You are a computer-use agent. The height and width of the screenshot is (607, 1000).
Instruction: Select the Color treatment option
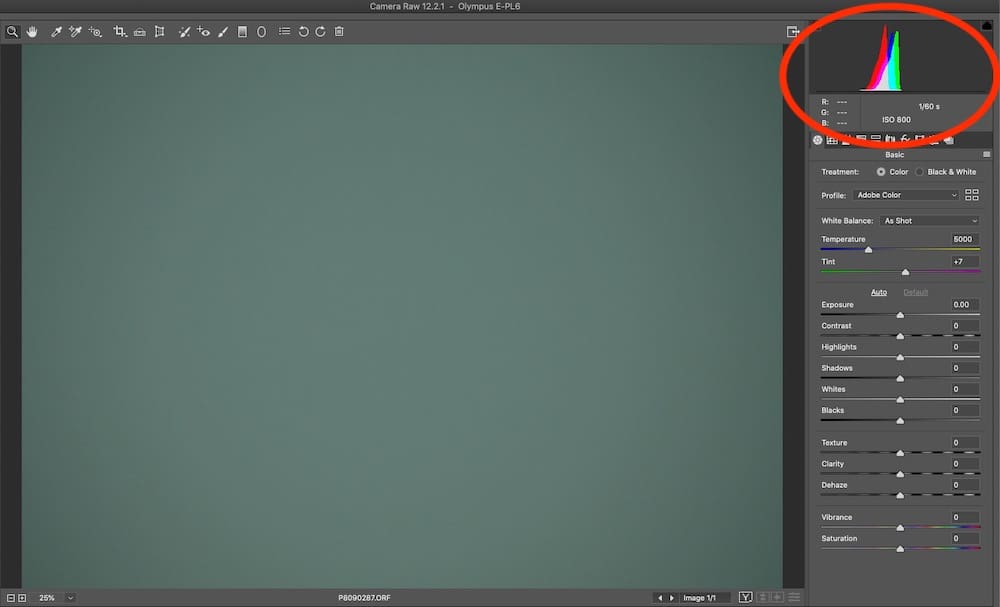coord(880,171)
